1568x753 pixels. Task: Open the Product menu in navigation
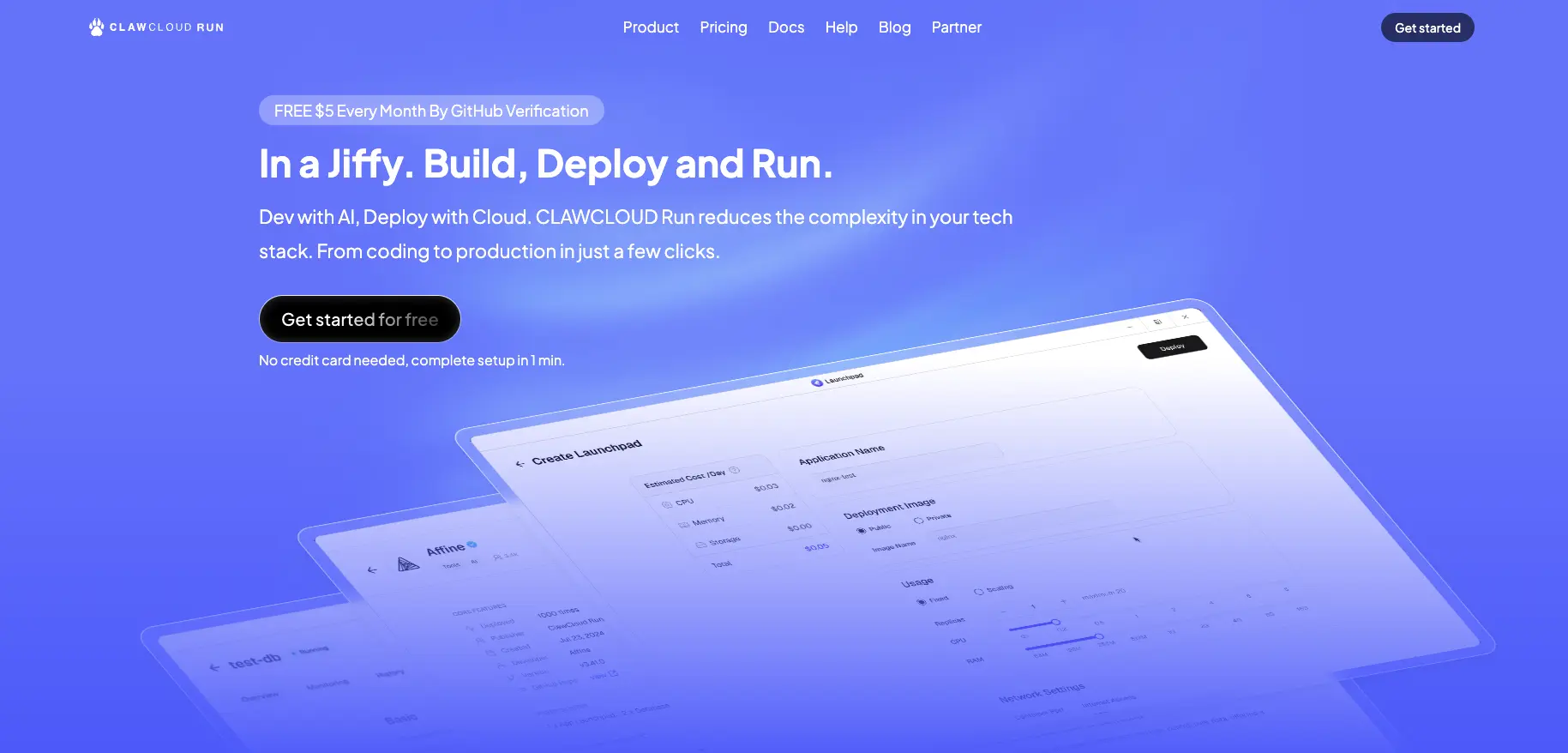[x=650, y=27]
